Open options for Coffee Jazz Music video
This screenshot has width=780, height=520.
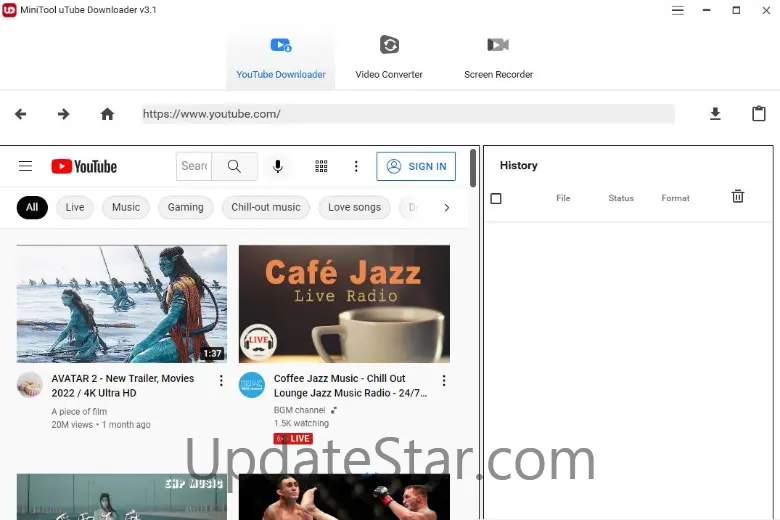444,381
